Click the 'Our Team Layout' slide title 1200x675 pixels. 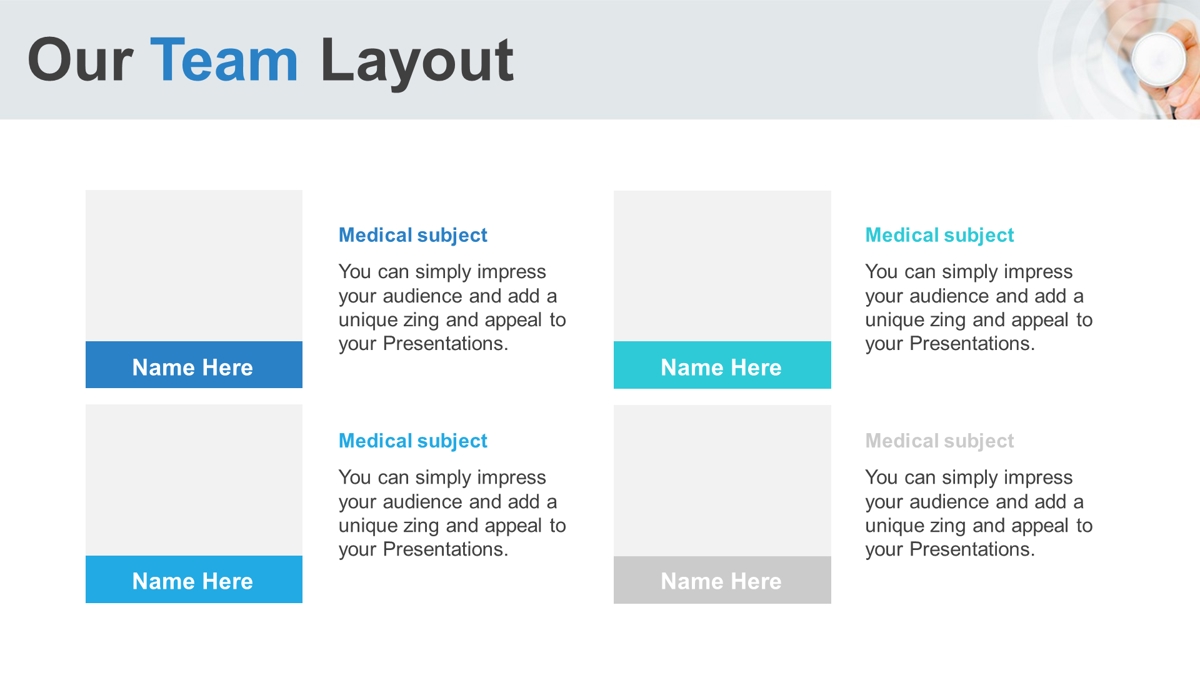pos(271,60)
